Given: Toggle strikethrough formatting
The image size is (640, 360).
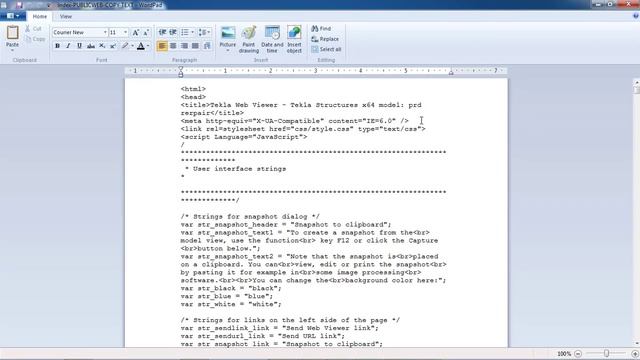Looking at the screenshot, I should click(91, 46).
